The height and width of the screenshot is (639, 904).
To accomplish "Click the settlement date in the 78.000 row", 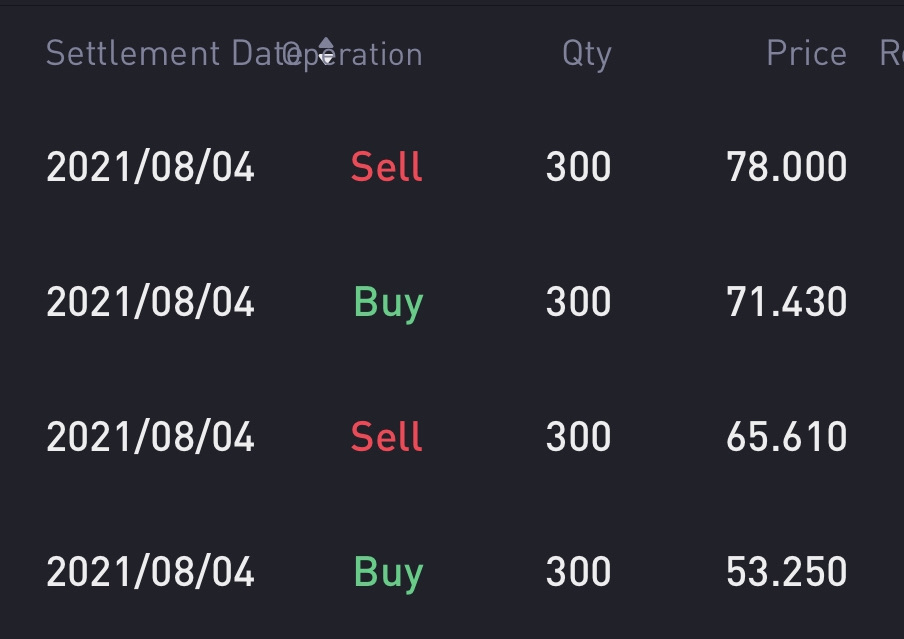I will (x=150, y=167).
